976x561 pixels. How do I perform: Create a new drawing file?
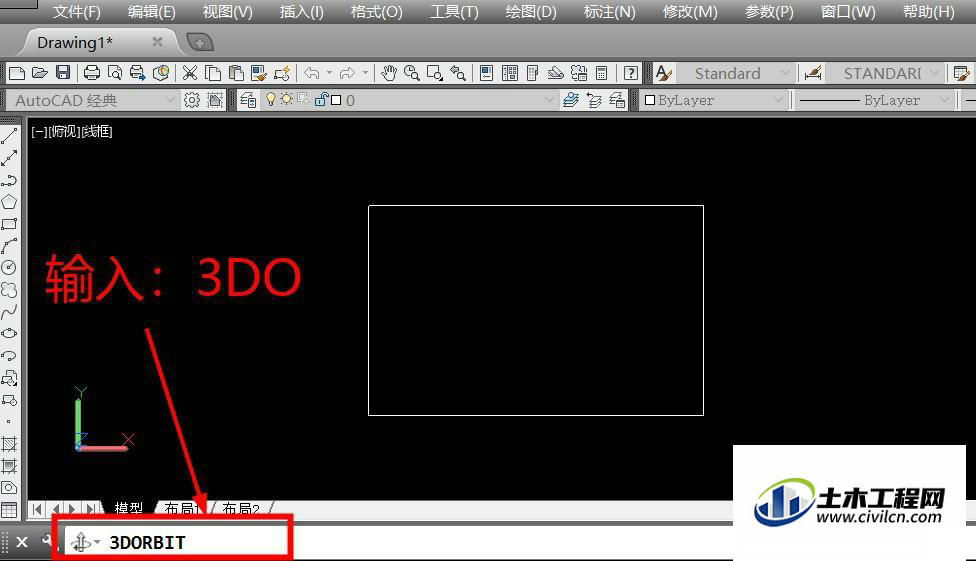click(17, 73)
